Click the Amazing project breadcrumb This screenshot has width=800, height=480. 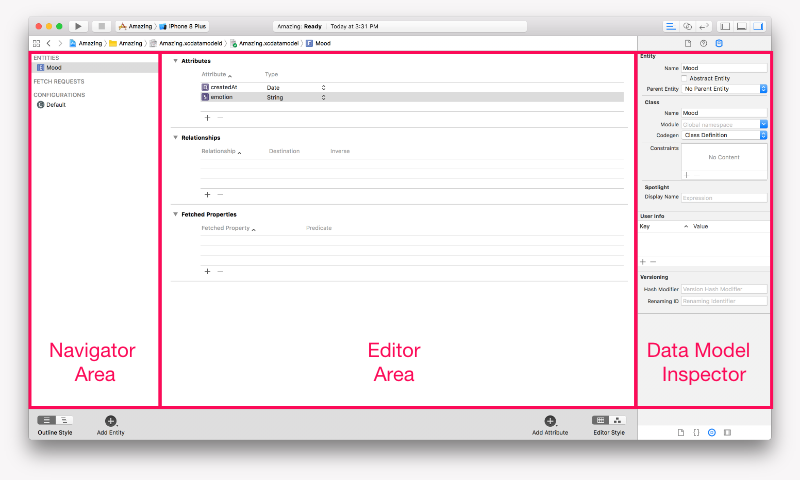pyautogui.click(x=86, y=43)
